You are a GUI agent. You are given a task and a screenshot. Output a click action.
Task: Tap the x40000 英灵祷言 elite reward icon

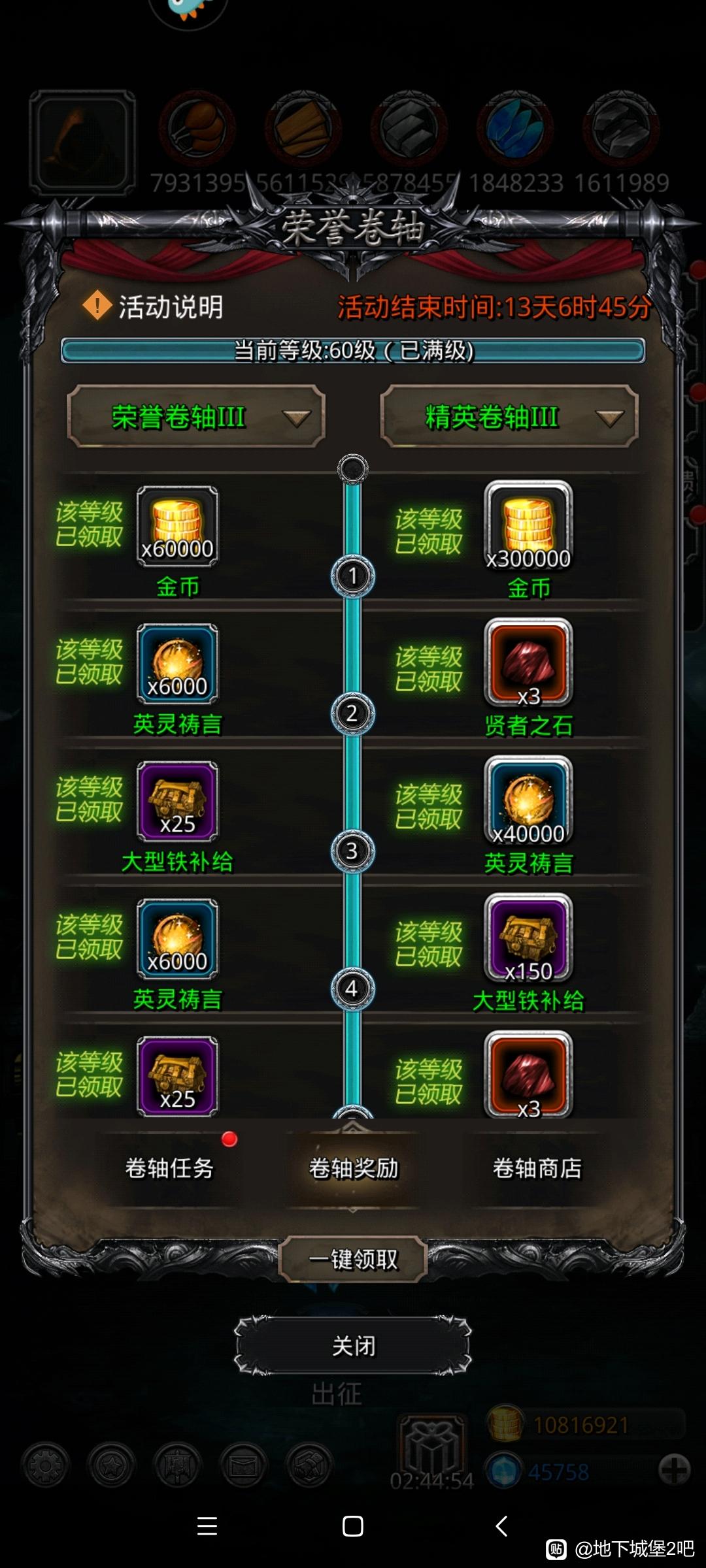(x=528, y=800)
